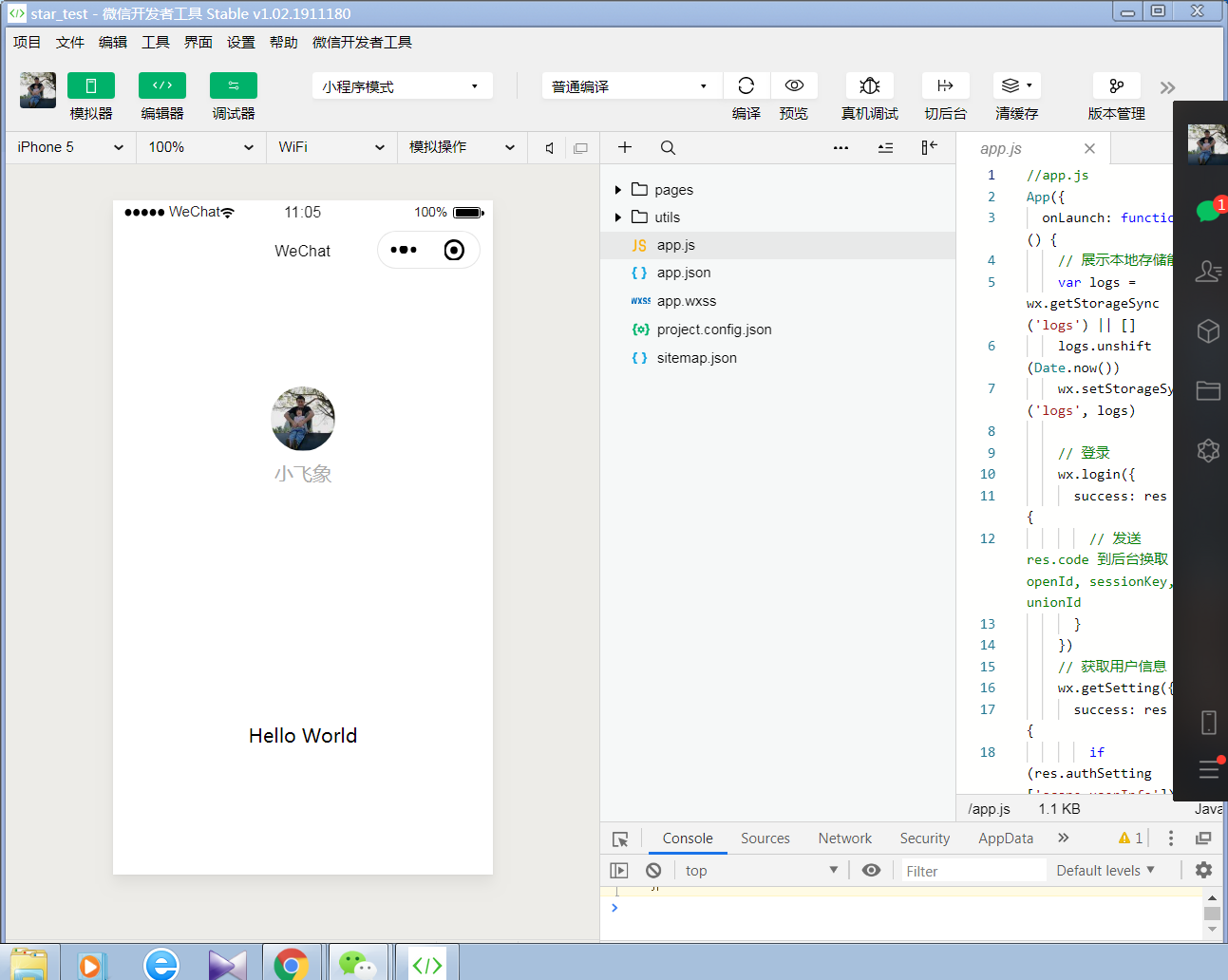Select the app.js editor tab
1228x980 pixels.
pyautogui.click(x=1001, y=148)
